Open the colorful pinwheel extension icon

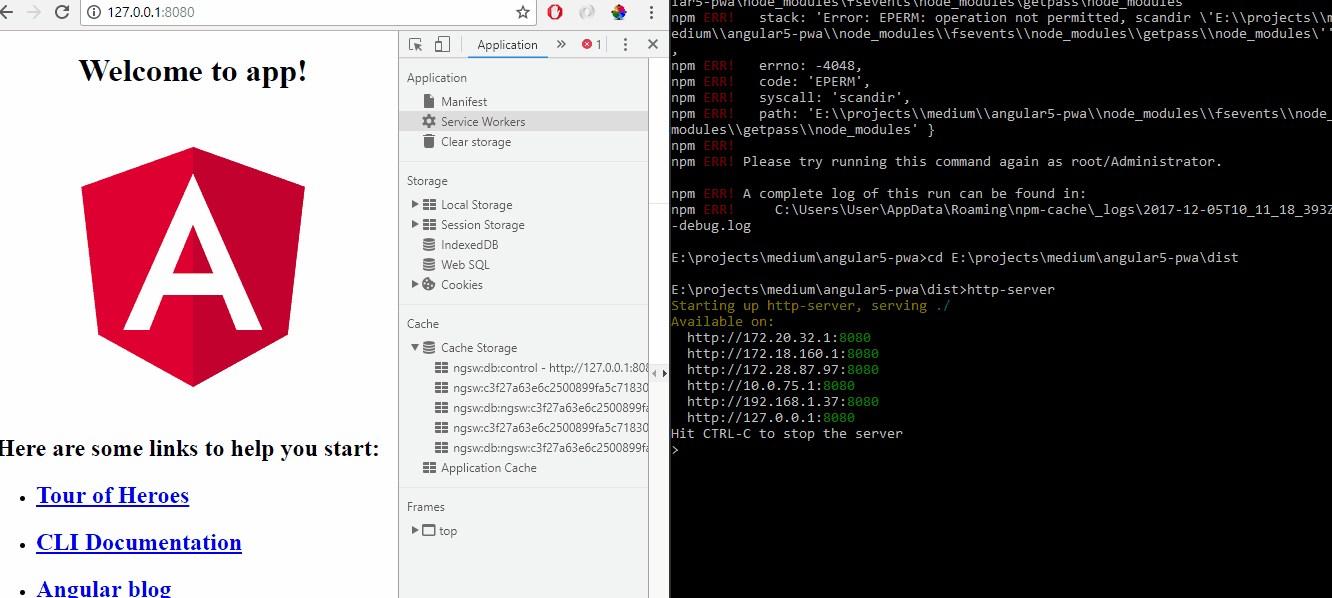[x=619, y=12]
